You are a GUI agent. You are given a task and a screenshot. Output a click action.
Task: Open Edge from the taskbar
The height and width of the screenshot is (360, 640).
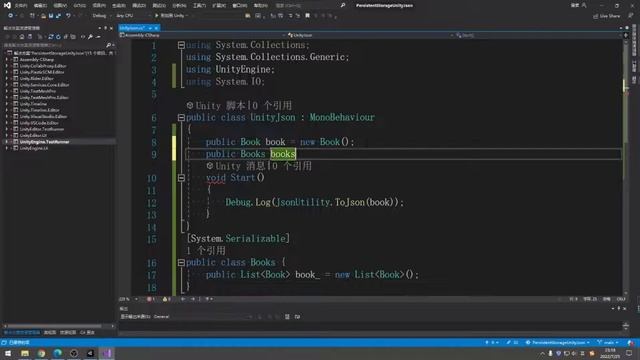[x=58, y=353]
